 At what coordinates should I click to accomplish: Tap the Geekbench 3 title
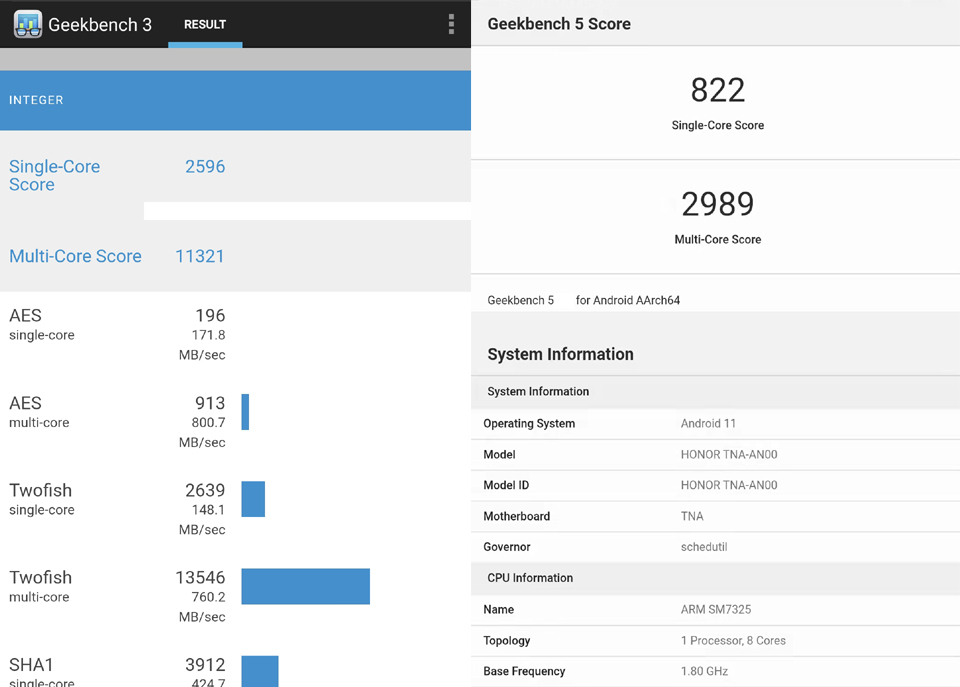(100, 24)
